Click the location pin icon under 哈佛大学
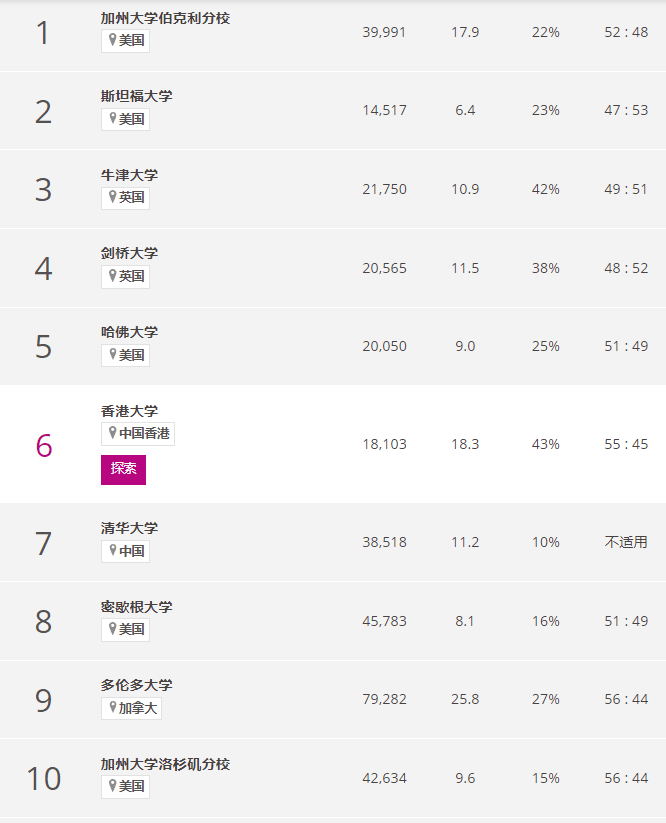 112,355
